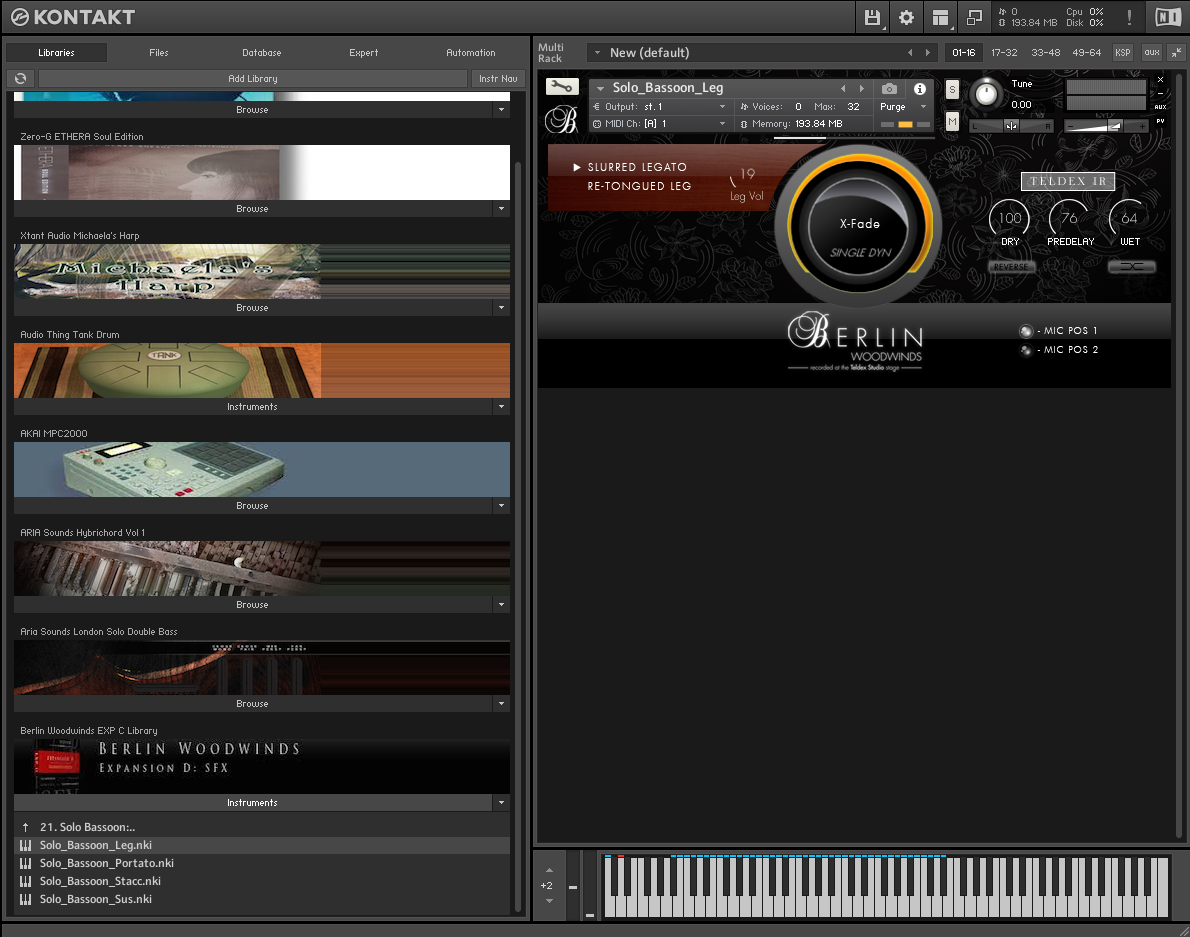Viewport: 1190px width, 937px height.
Task: Expand Audio Thing Tank Drum options arrow
Action: tap(501, 407)
